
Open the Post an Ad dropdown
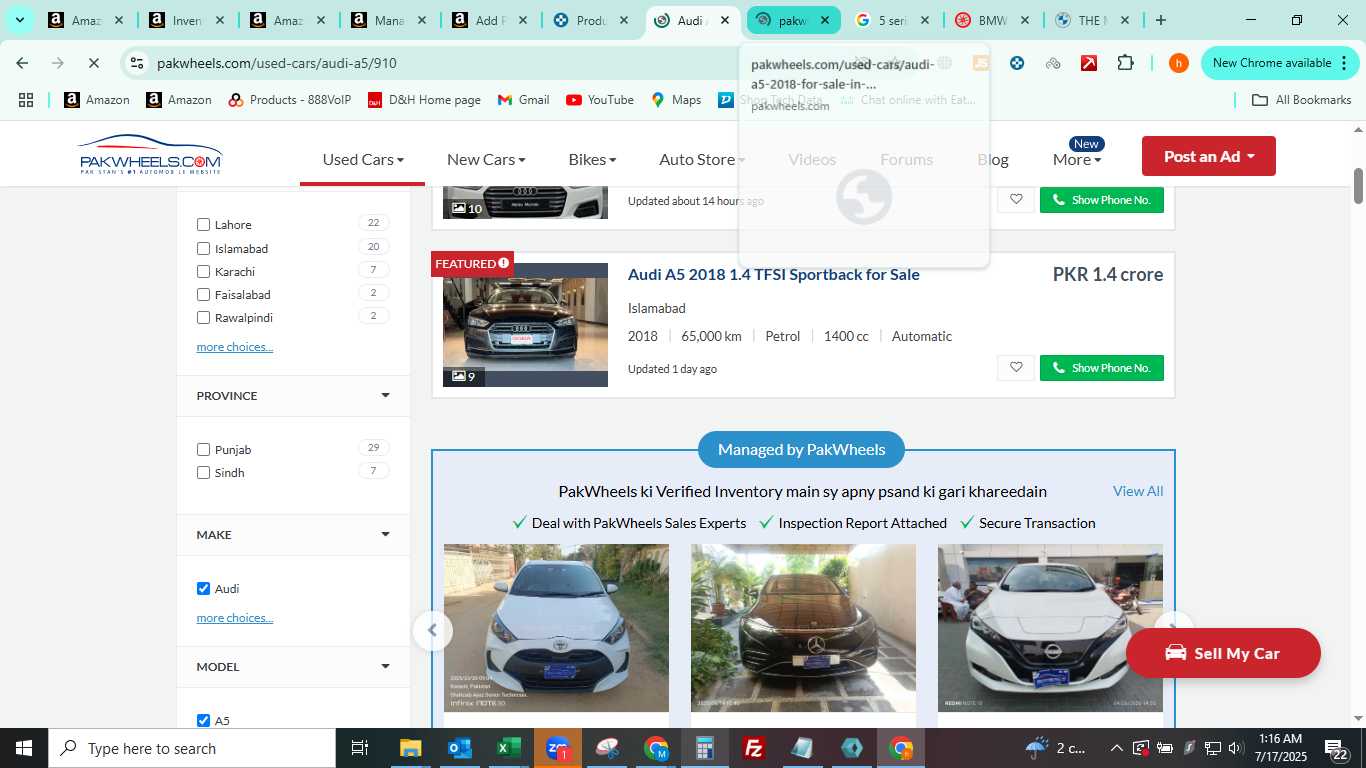(x=1209, y=156)
